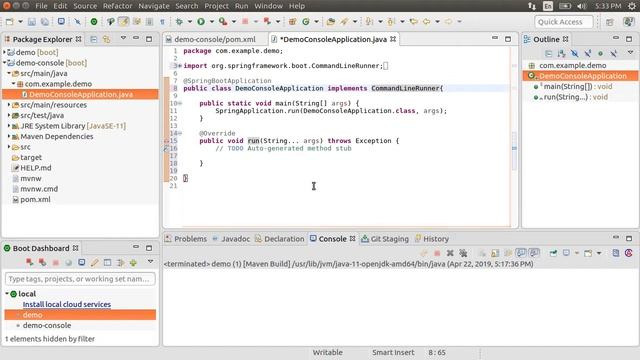Toggle Show Console on standard error change
The image size is (640, 360).
coord(534,253)
